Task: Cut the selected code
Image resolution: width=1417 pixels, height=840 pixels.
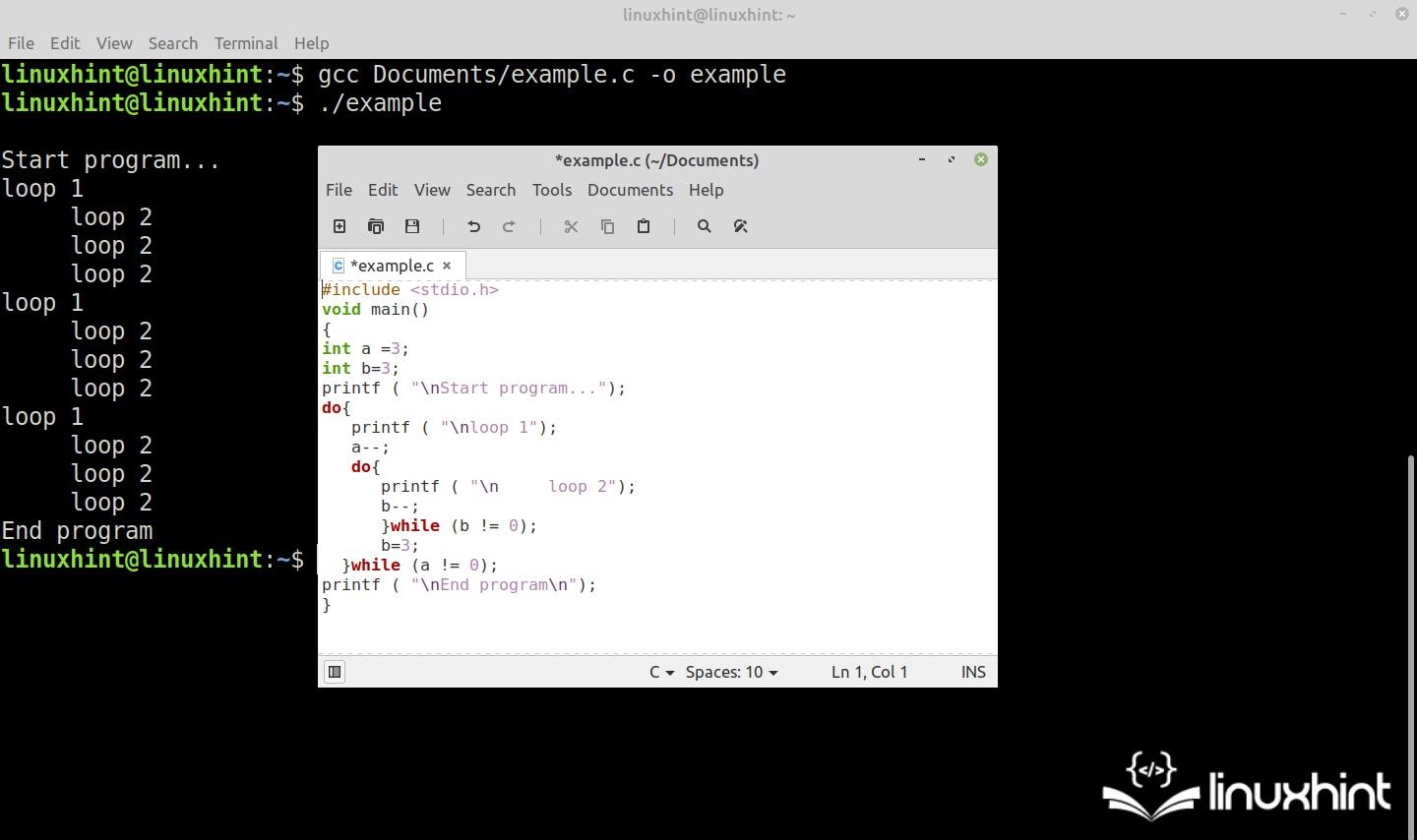Action: tap(571, 226)
